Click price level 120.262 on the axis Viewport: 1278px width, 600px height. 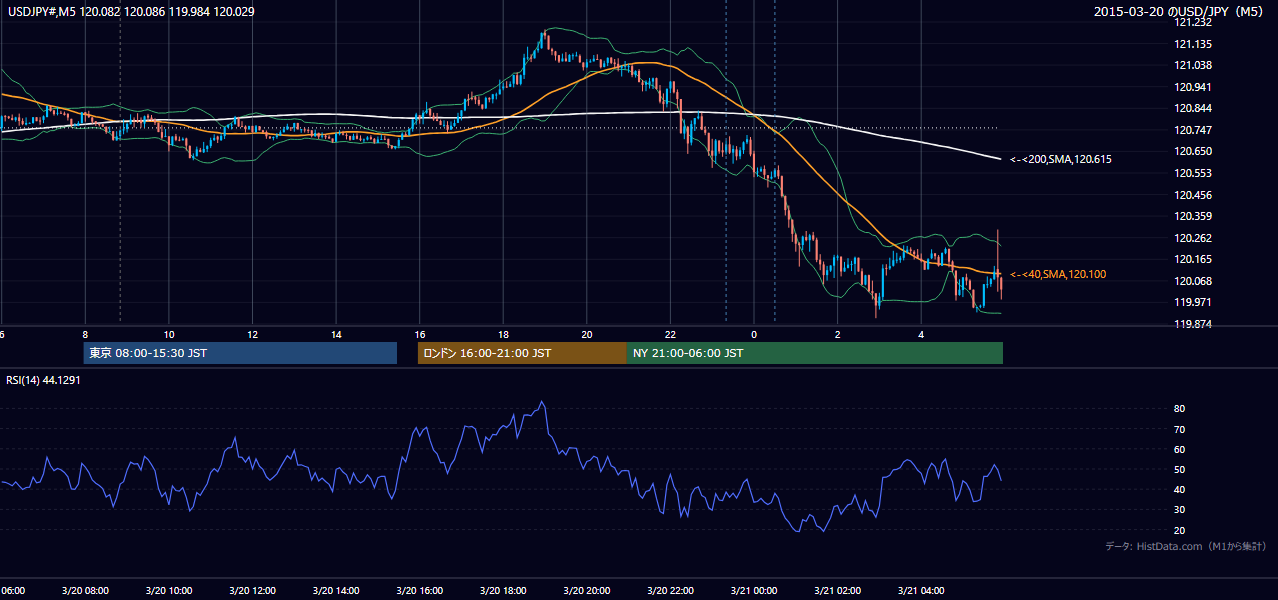(1193, 238)
